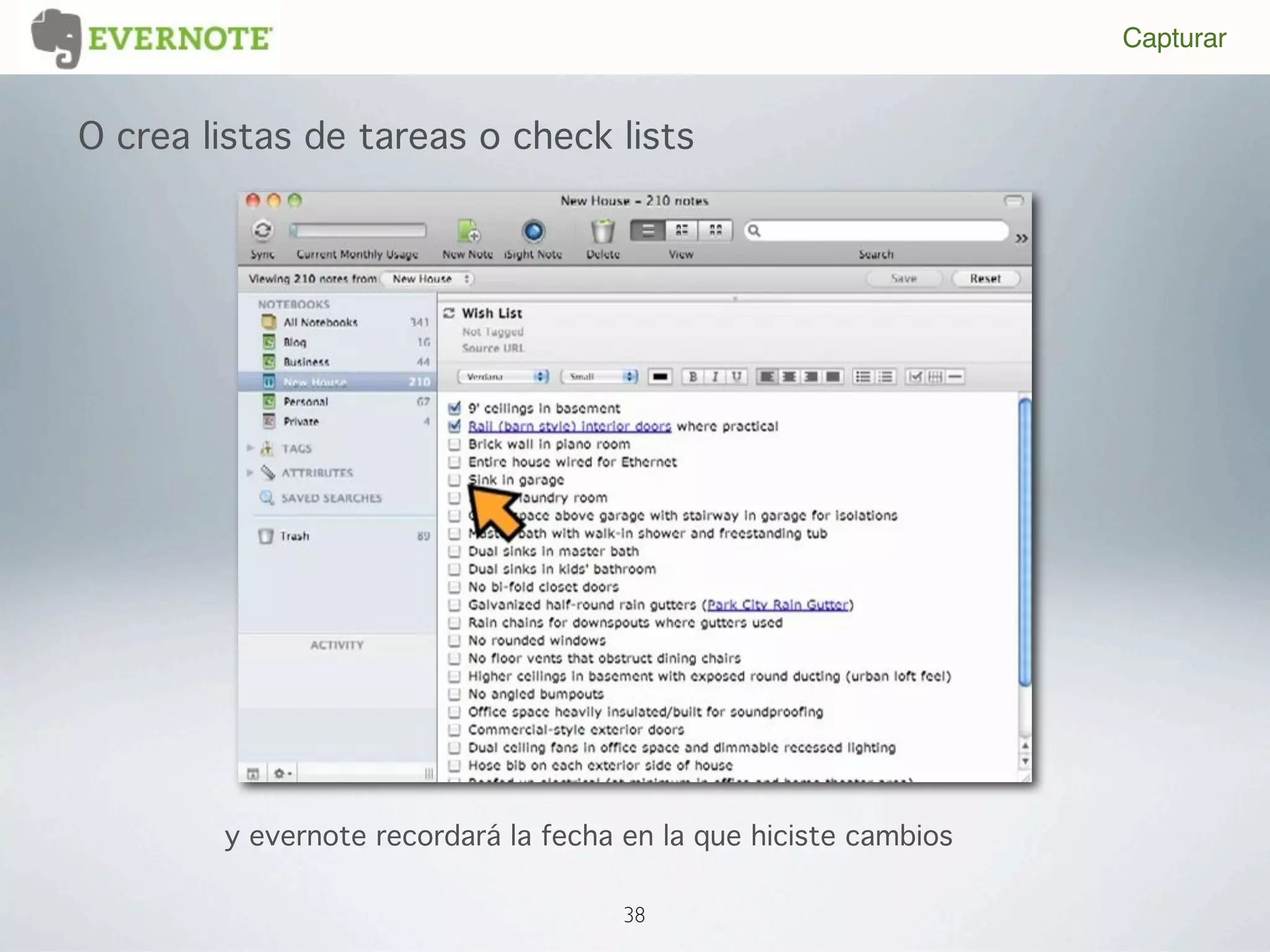1270x952 pixels.
Task: Insert a horizontal rule
Action: 956,376
